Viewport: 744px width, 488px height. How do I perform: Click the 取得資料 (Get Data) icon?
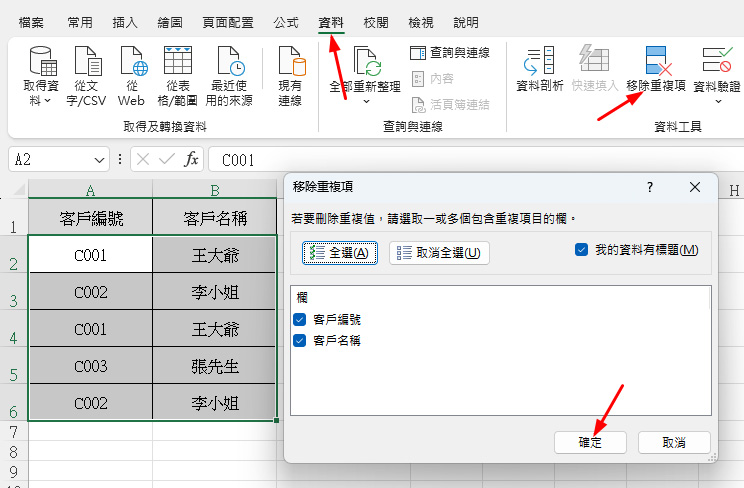click(x=43, y=61)
